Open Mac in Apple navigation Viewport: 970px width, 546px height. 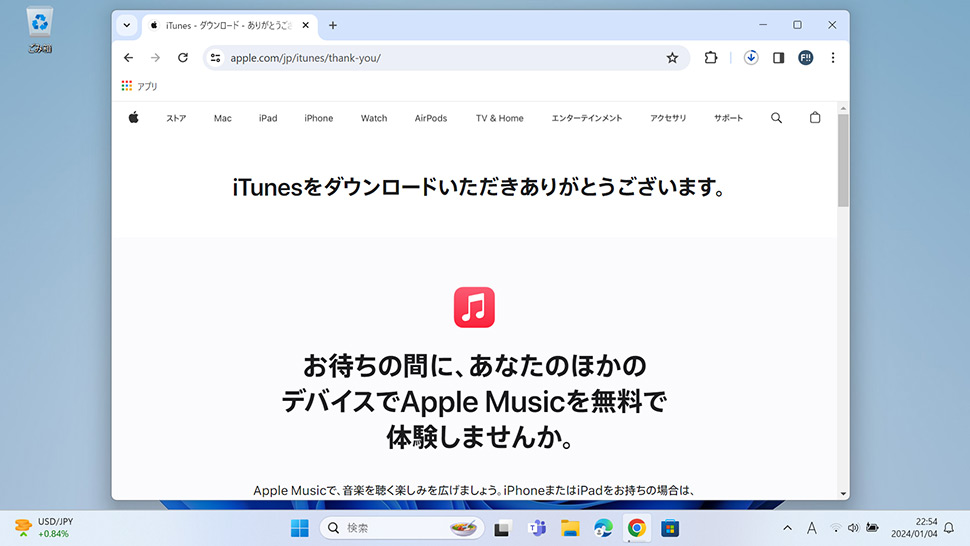click(223, 118)
